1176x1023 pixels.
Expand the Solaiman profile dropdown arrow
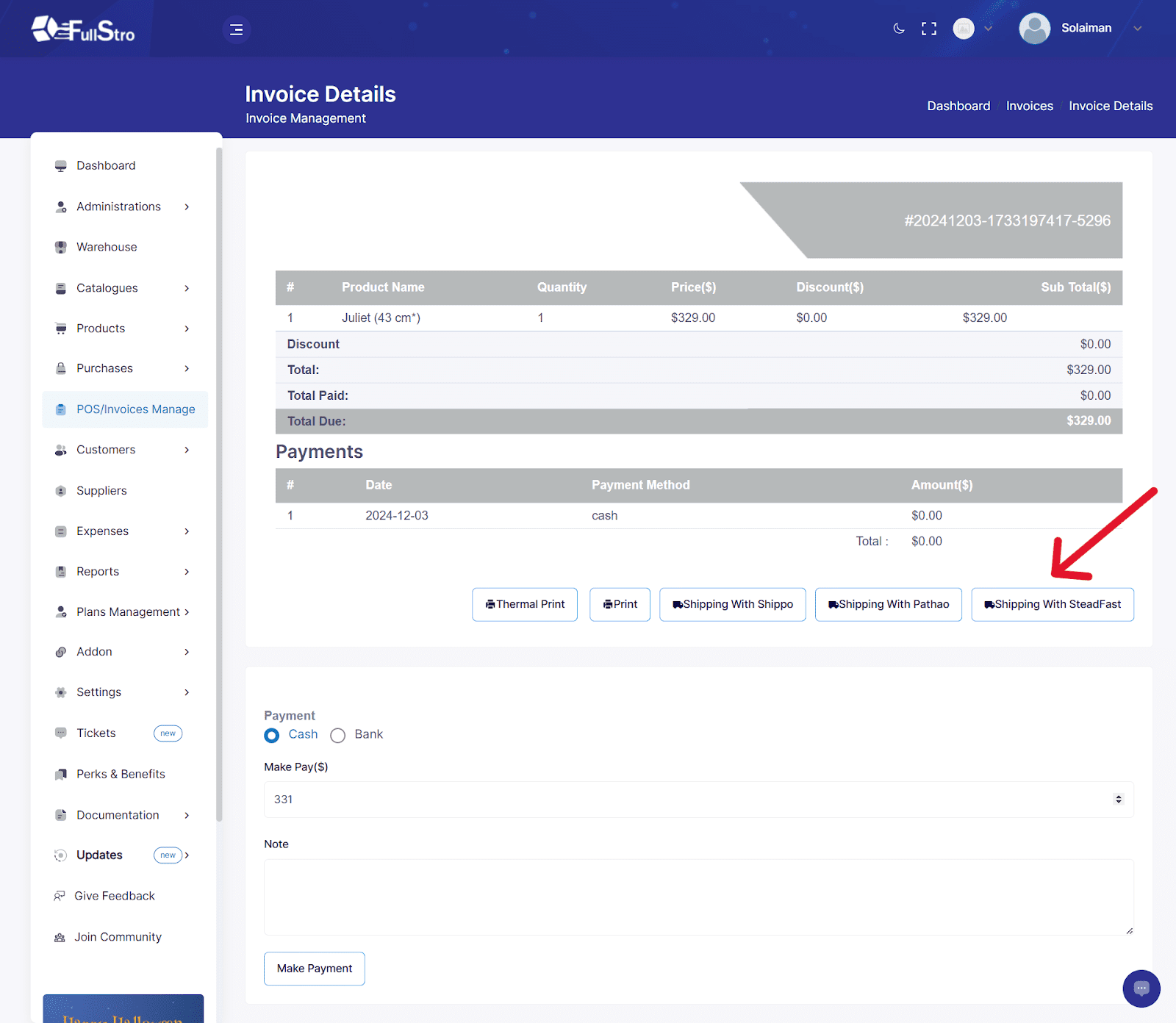[1138, 29]
